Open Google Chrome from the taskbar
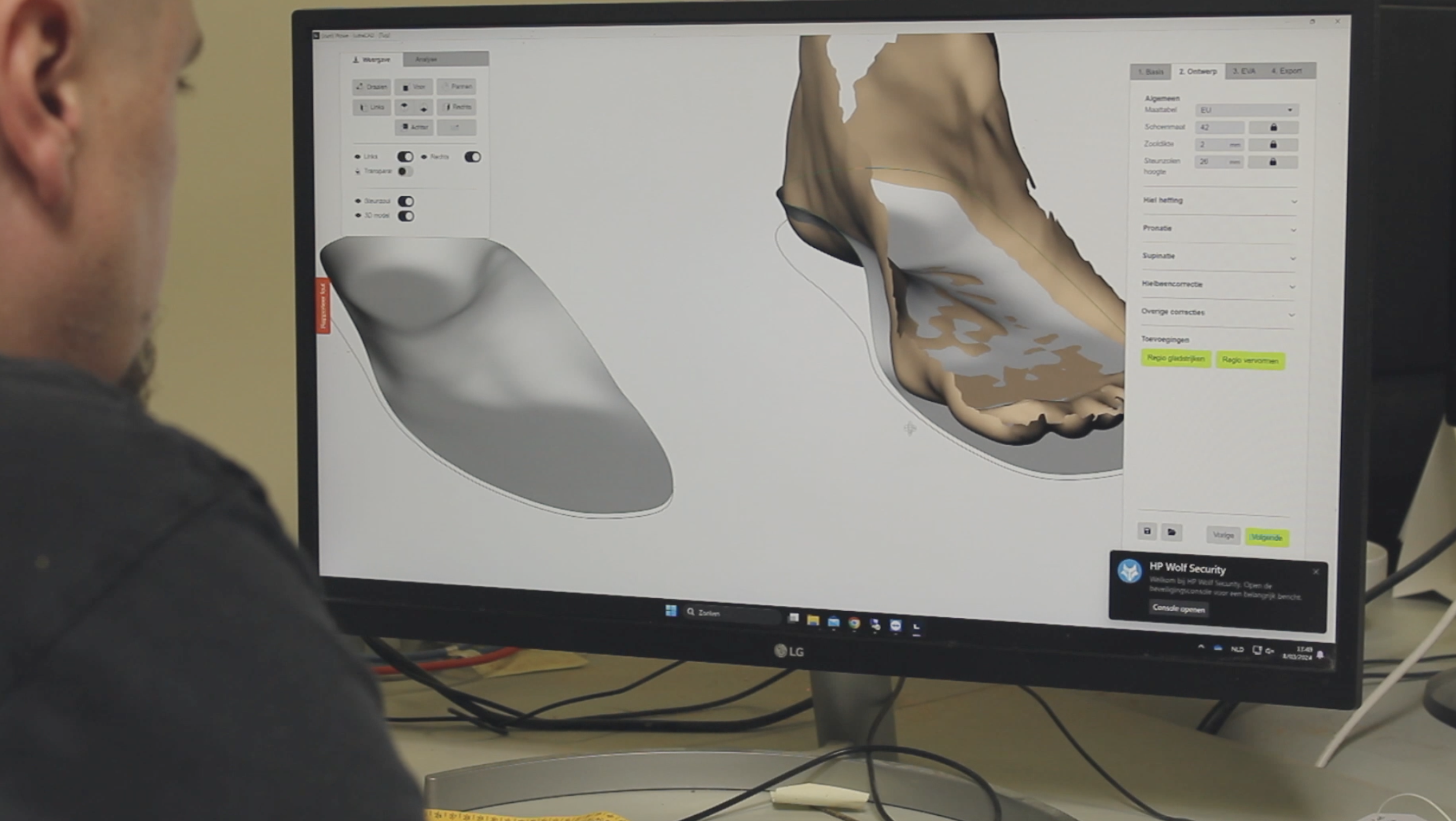The width and height of the screenshot is (1456, 821). [854, 623]
